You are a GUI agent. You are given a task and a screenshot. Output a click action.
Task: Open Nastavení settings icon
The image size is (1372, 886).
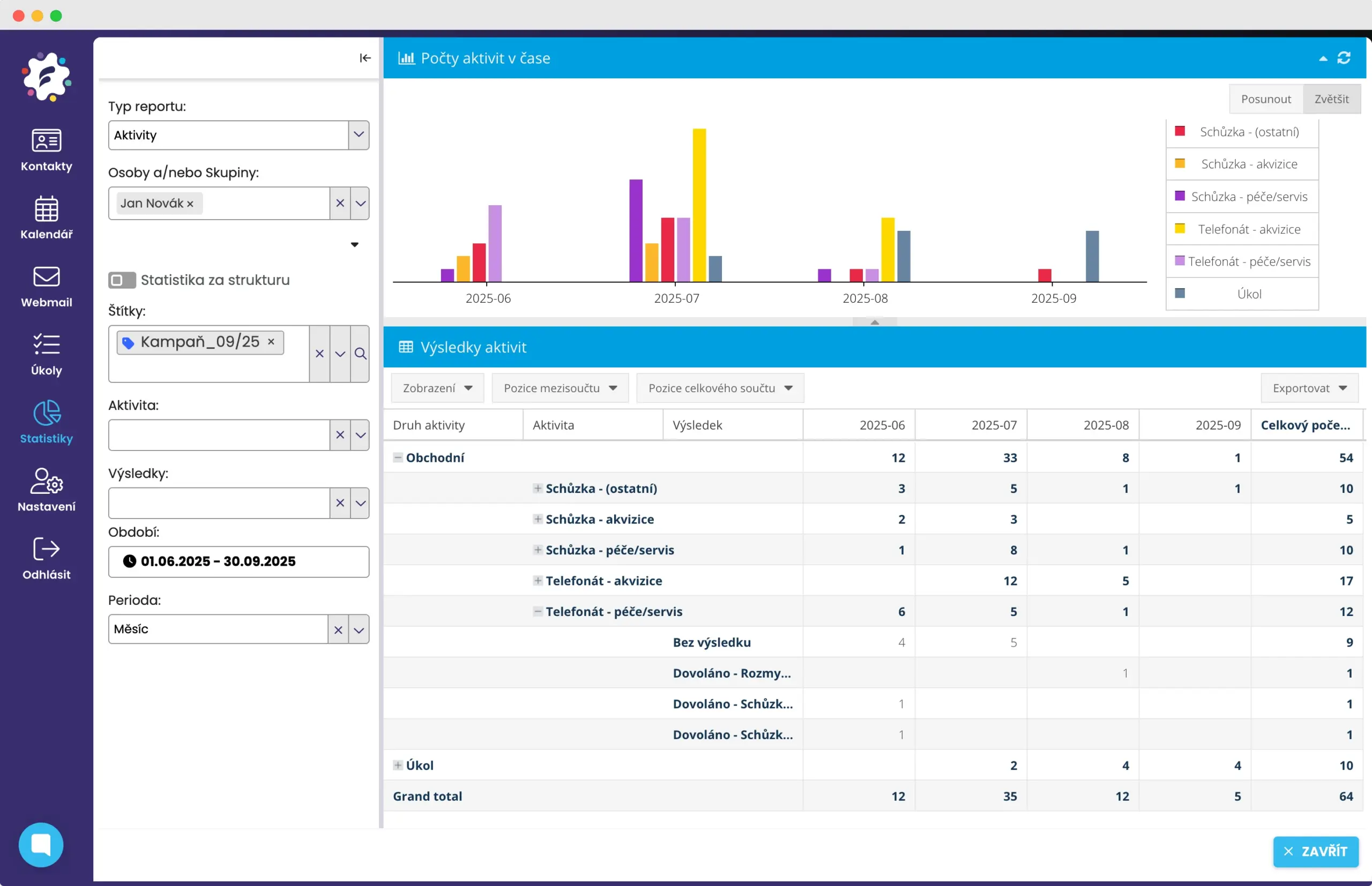tap(46, 482)
